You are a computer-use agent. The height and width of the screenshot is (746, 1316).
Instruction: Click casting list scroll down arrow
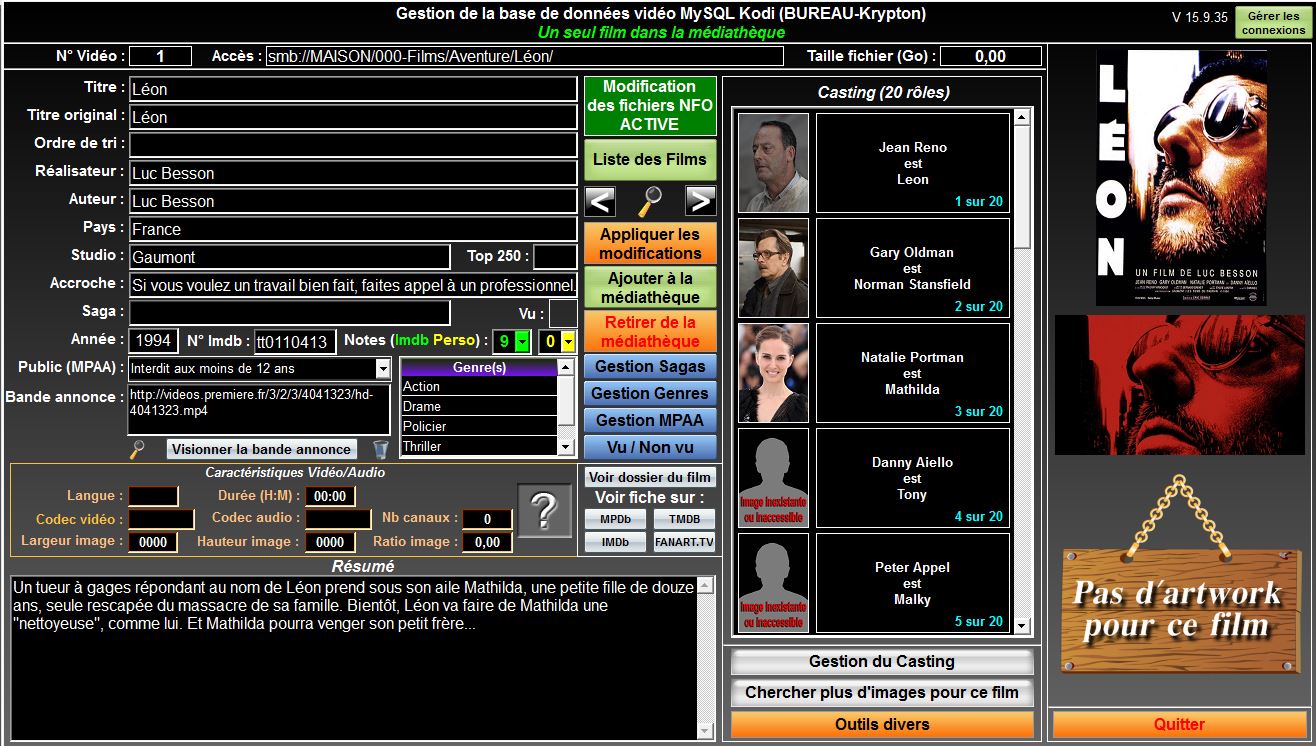[1022, 625]
